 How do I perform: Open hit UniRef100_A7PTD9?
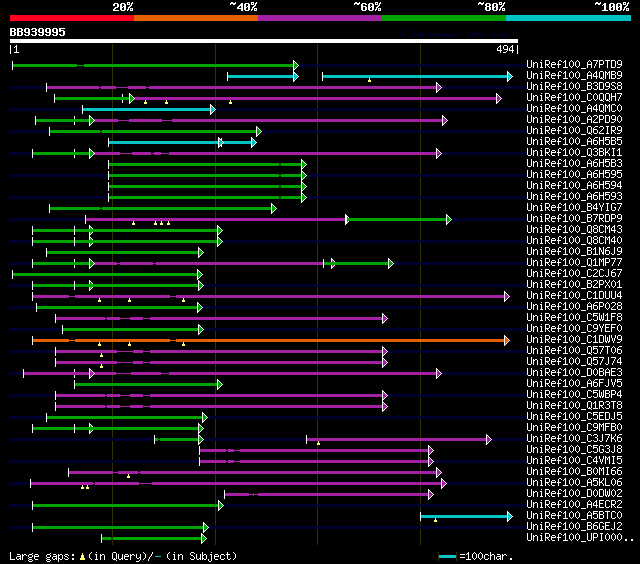574,64
